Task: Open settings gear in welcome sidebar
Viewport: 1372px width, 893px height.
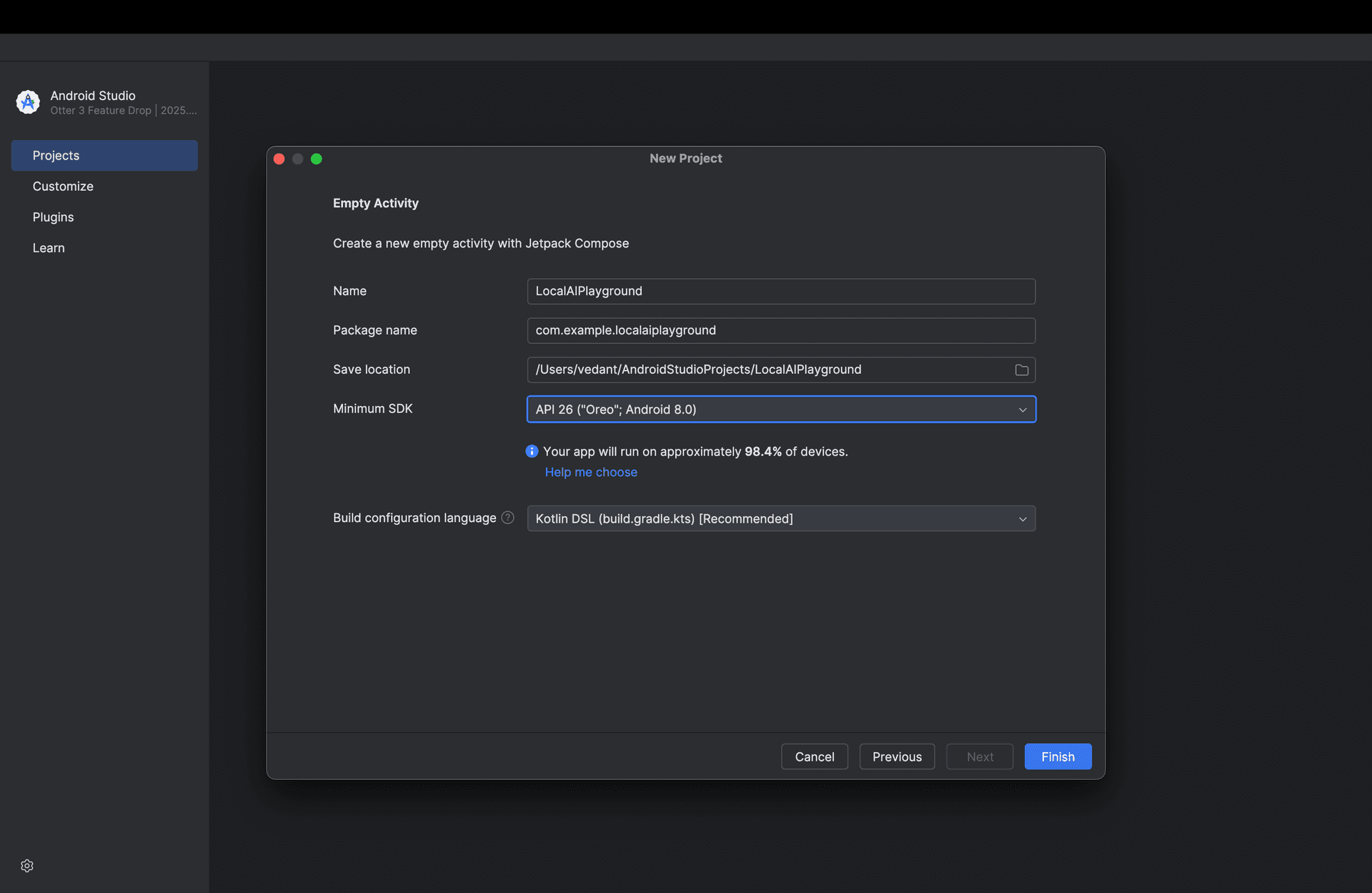Action: 27,866
